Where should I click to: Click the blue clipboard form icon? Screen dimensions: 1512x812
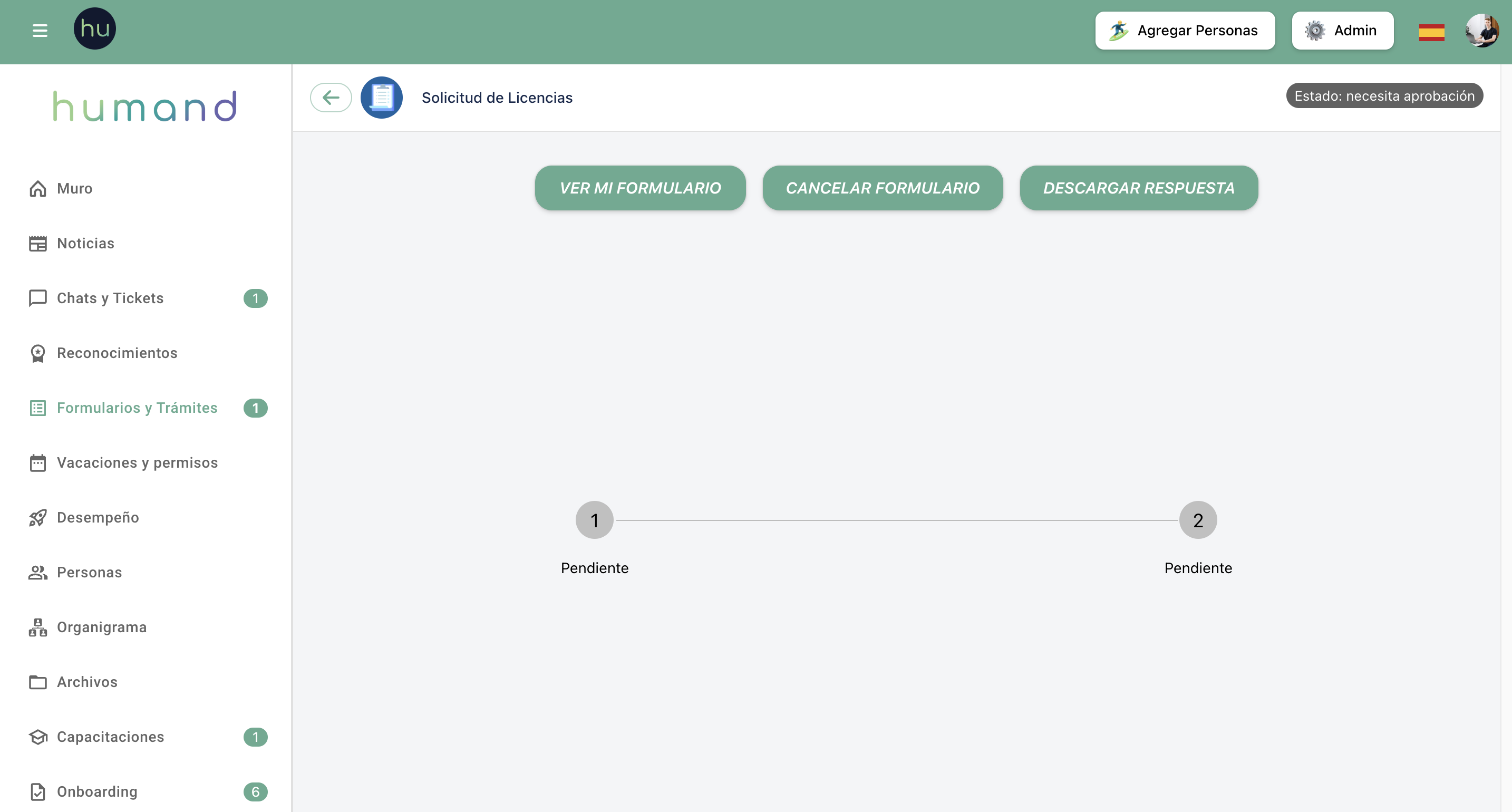click(x=382, y=98)
